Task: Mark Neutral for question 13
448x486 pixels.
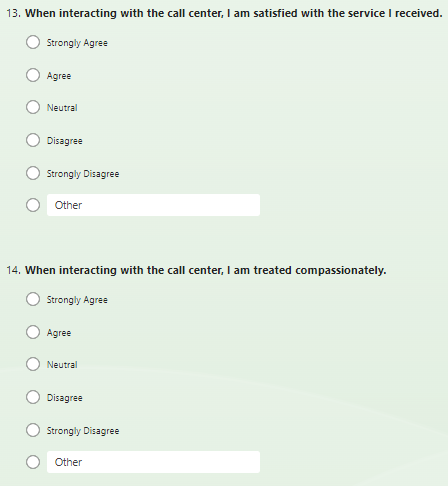Action: tap(33, 107)
